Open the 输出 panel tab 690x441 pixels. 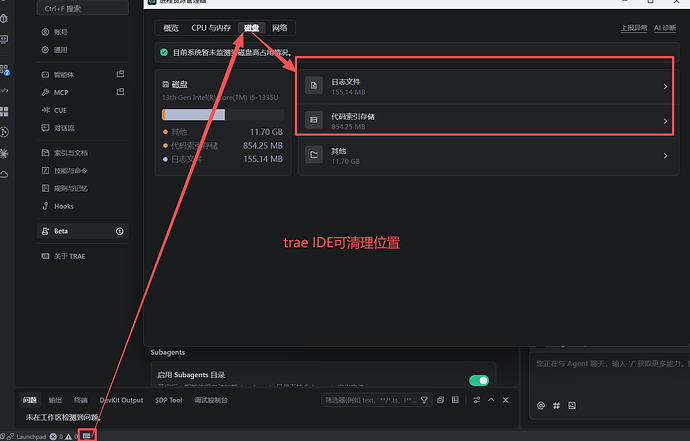tap(55, 400)
